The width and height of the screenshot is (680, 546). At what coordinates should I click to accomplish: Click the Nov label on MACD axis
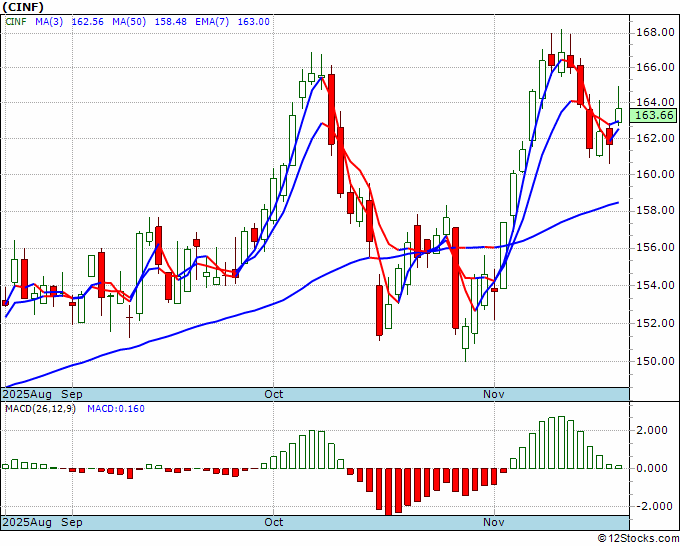[x=494, y=522]
